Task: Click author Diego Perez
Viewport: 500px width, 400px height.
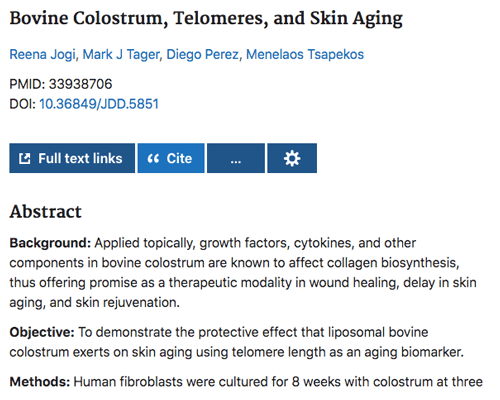Action: point(203,55)
